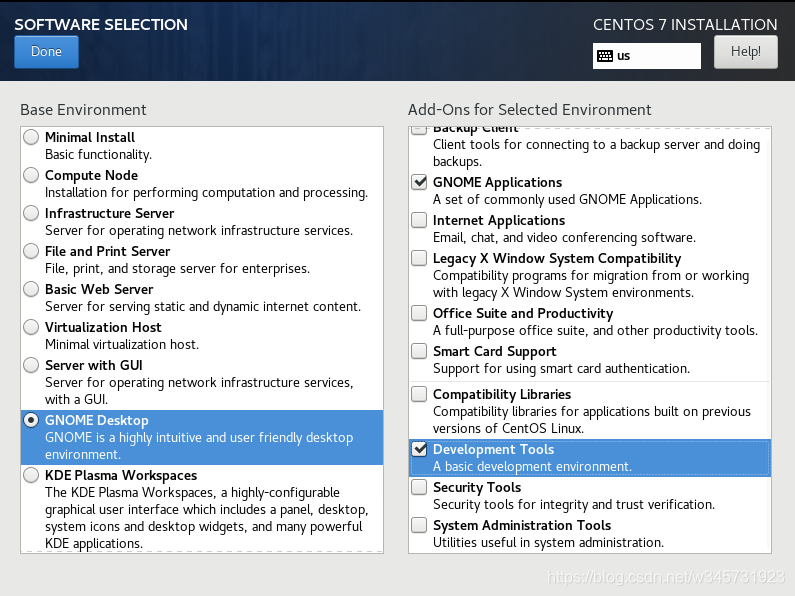Pick File and Print Server environment
This screenshot has width=795, height=596.
click(x=32, y=252)
